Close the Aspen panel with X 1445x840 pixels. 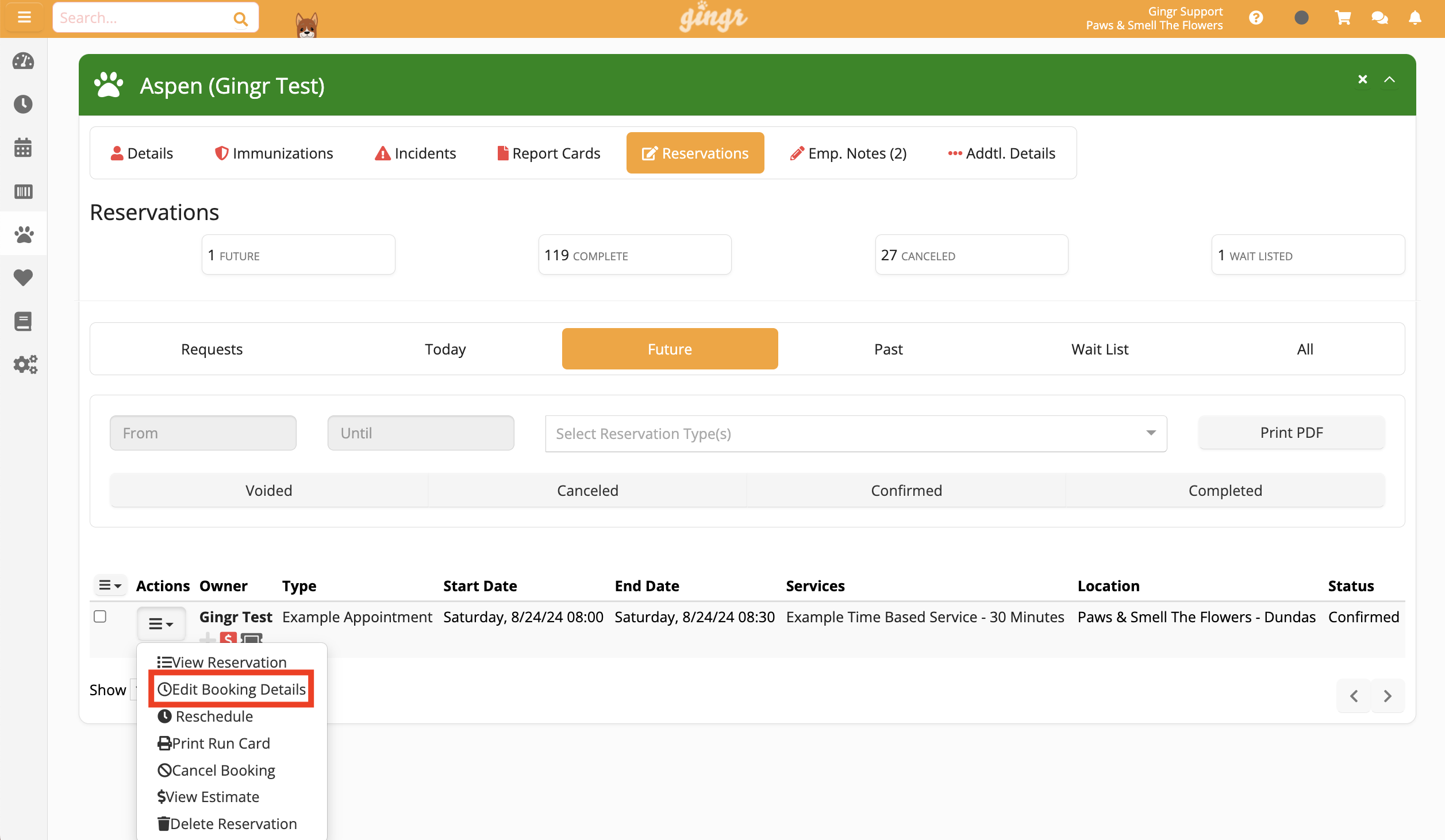pyautogui.click(x=1362, y=79)
